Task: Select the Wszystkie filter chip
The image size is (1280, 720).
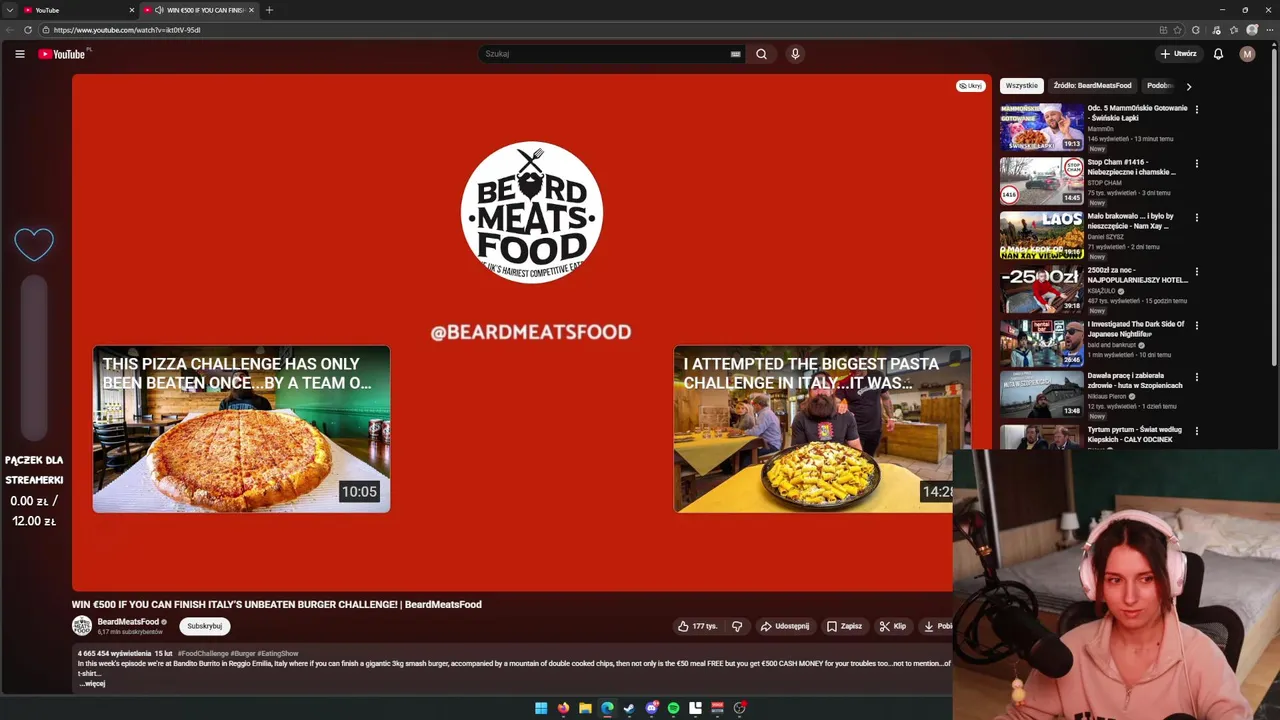Action: coord(1022,86)
